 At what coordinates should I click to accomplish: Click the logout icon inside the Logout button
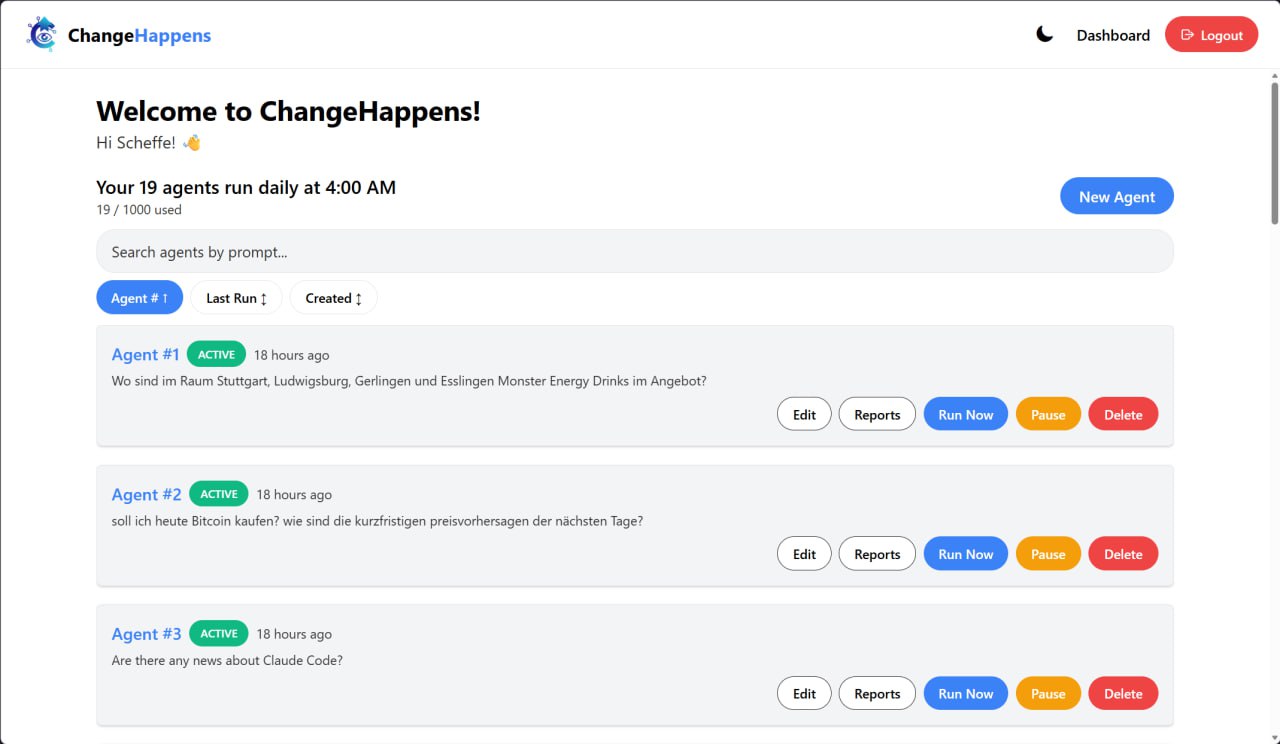coord(1189,34)
